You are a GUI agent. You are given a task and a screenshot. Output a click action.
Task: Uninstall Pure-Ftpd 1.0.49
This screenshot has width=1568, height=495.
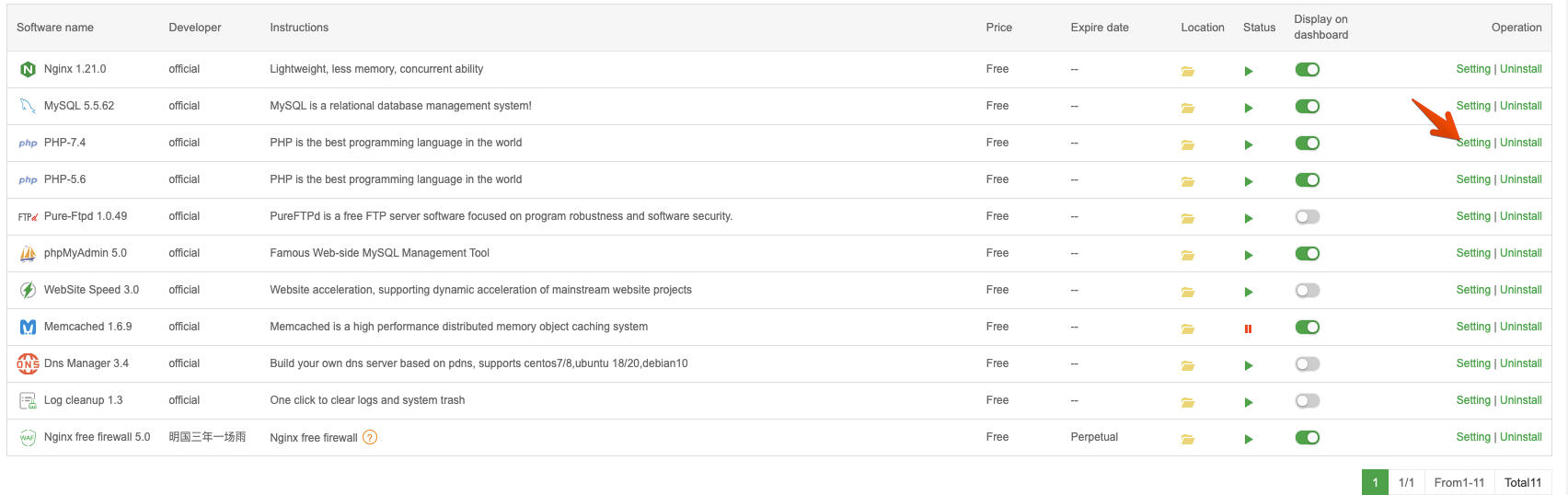pos(1521,216)
